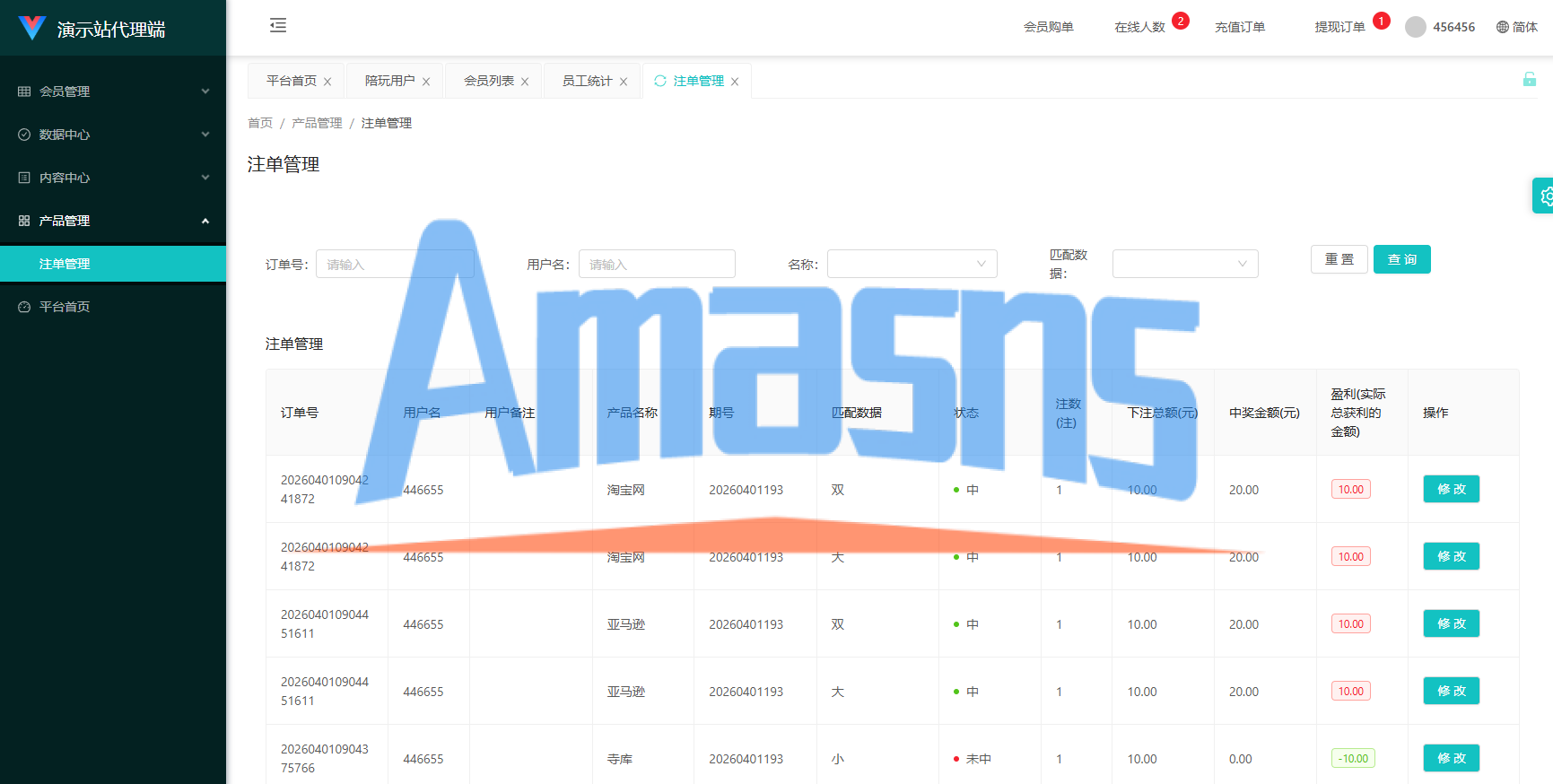
Task: Close the 陪玩用户 tab
Action: click(426, 82)
